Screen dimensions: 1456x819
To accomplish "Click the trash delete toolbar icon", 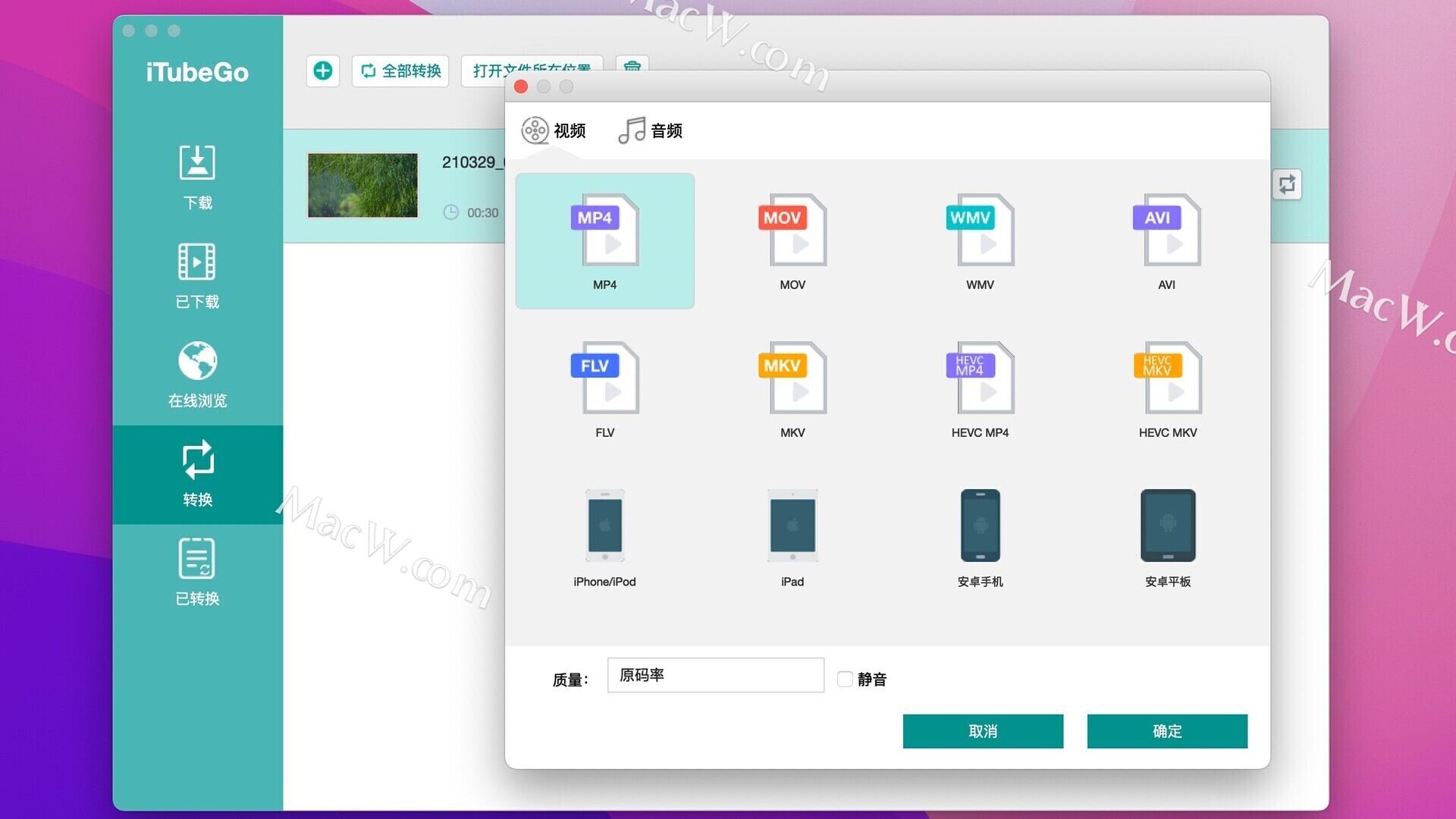I will click(x=632, y=64).
